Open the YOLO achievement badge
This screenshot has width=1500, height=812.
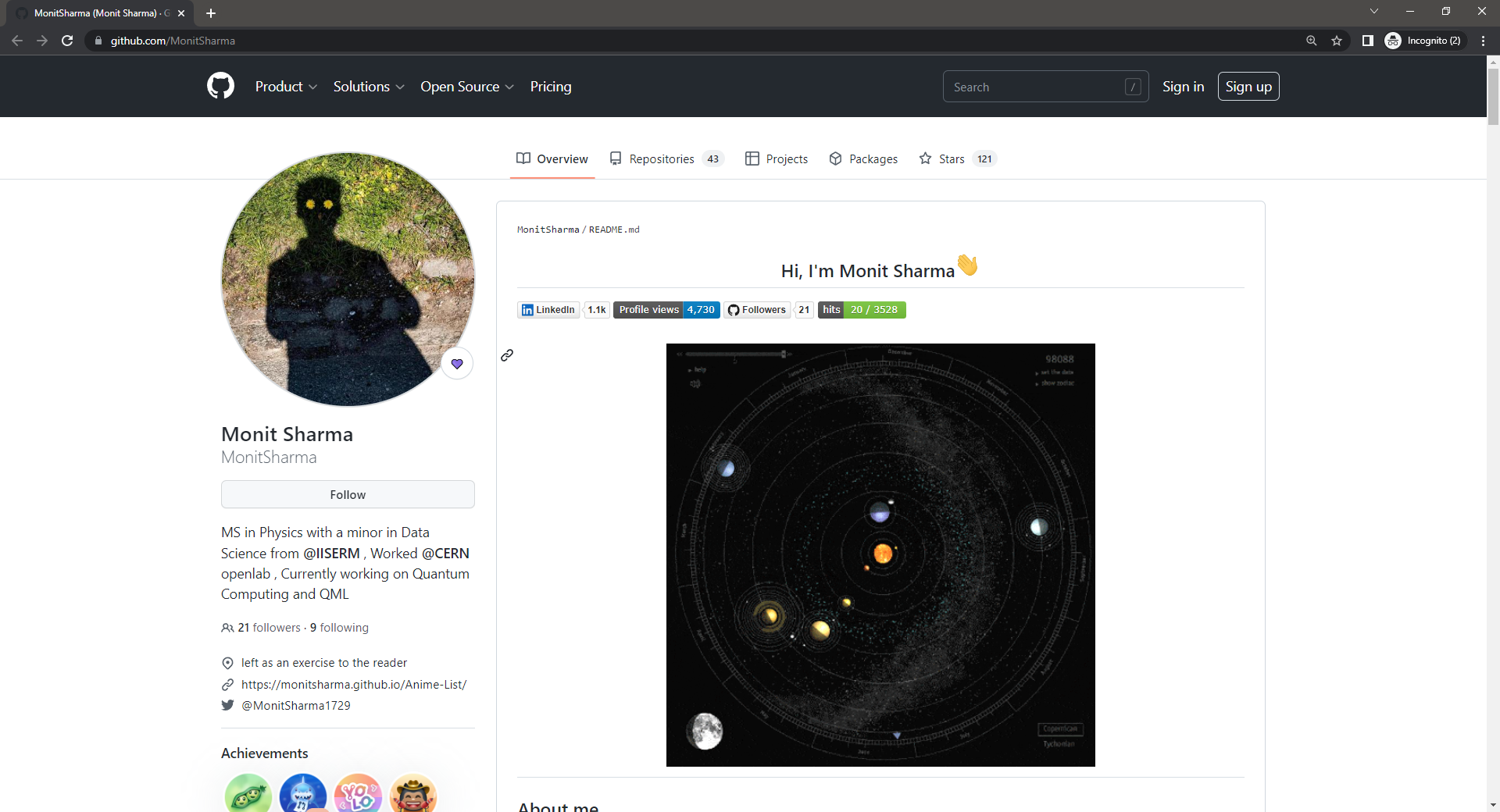click(x=358, y=794)
